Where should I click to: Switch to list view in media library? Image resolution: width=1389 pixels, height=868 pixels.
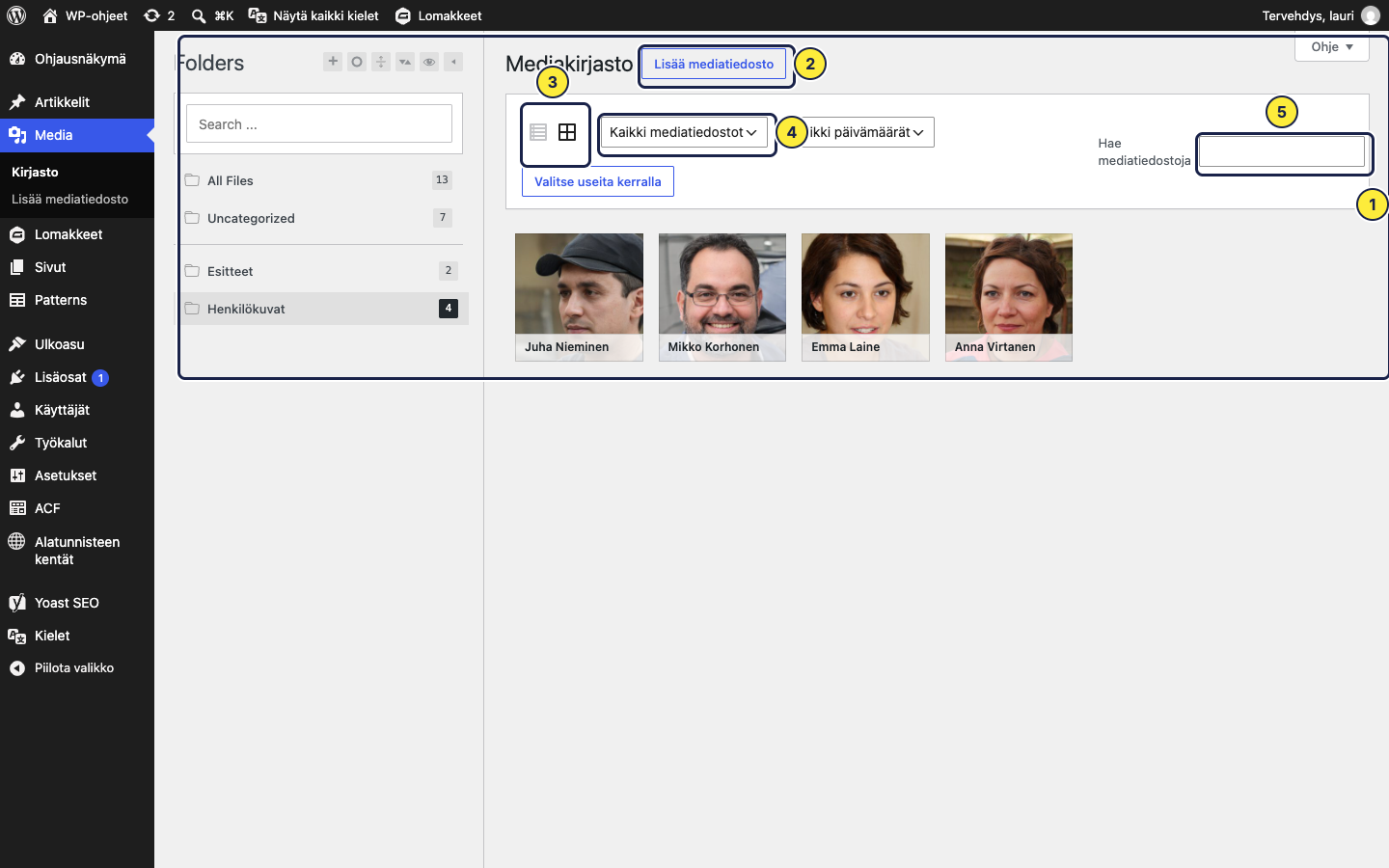(x=538, y=132)
